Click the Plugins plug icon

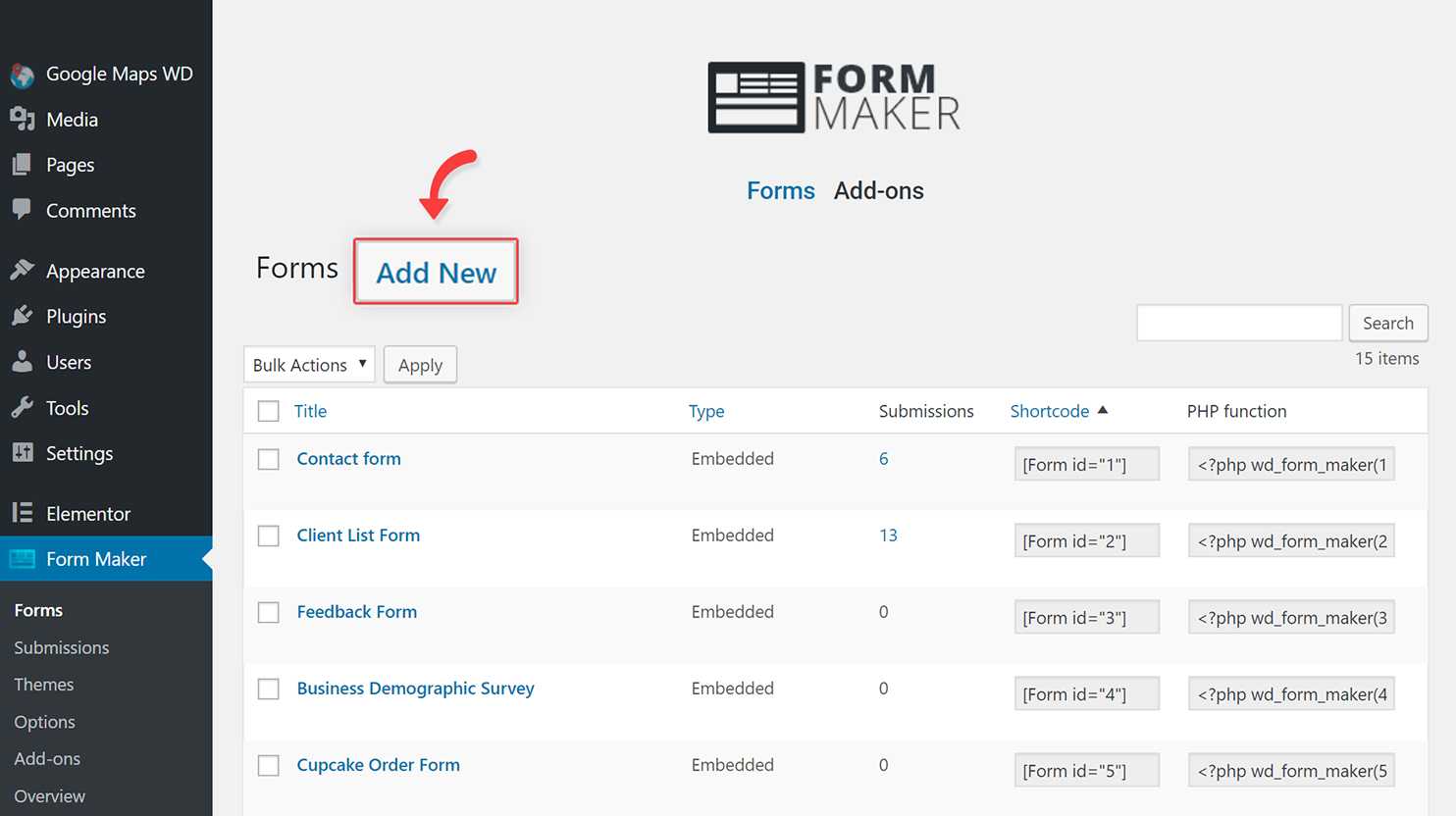pyautogui.click(x=22, y=316)
